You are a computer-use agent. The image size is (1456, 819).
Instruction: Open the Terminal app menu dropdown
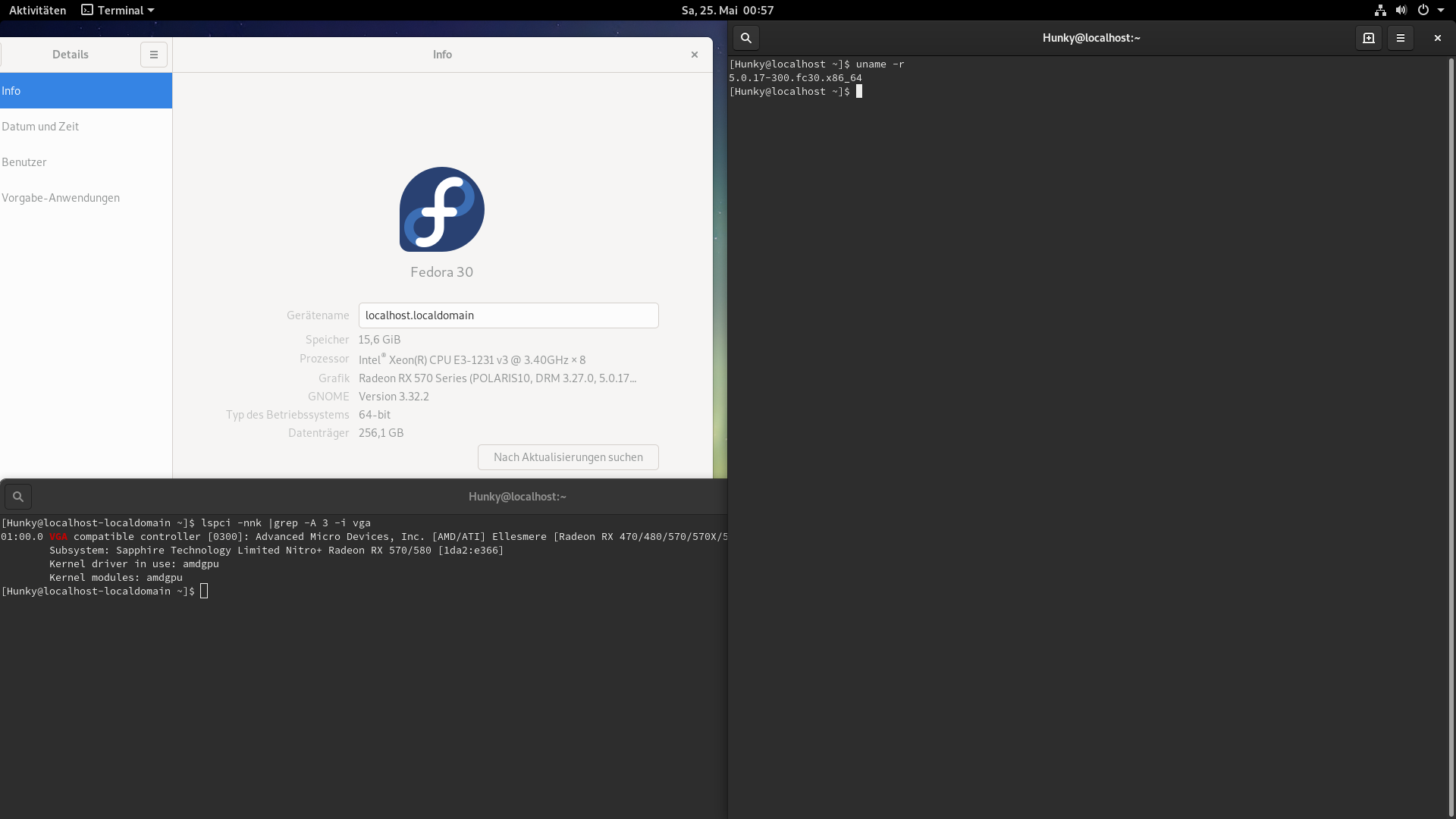pyautogui.click(x=118, y=10)
